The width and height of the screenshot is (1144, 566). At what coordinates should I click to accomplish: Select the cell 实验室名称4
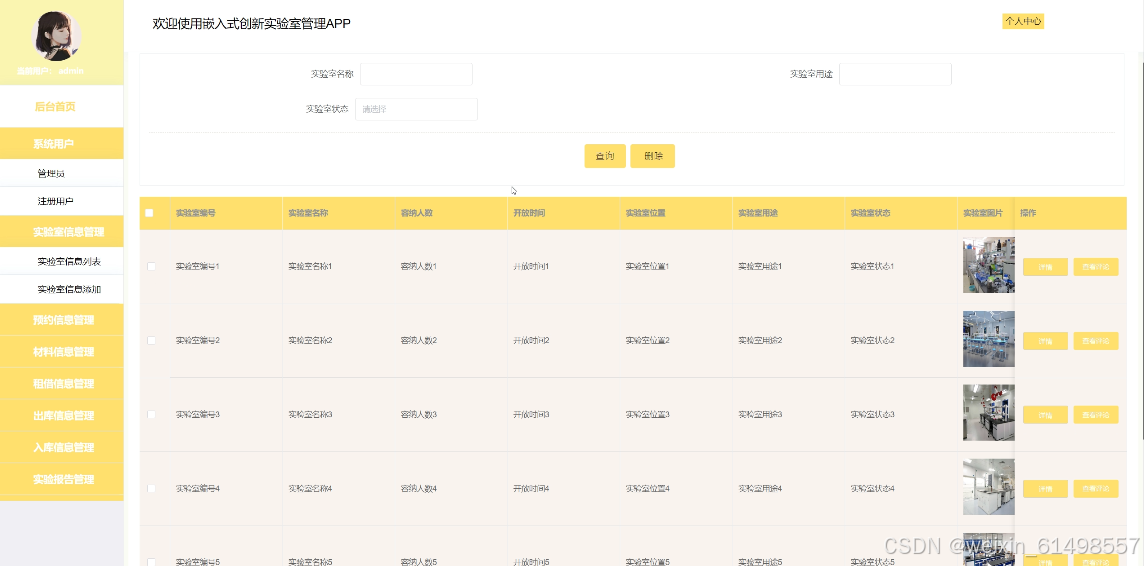310,488
